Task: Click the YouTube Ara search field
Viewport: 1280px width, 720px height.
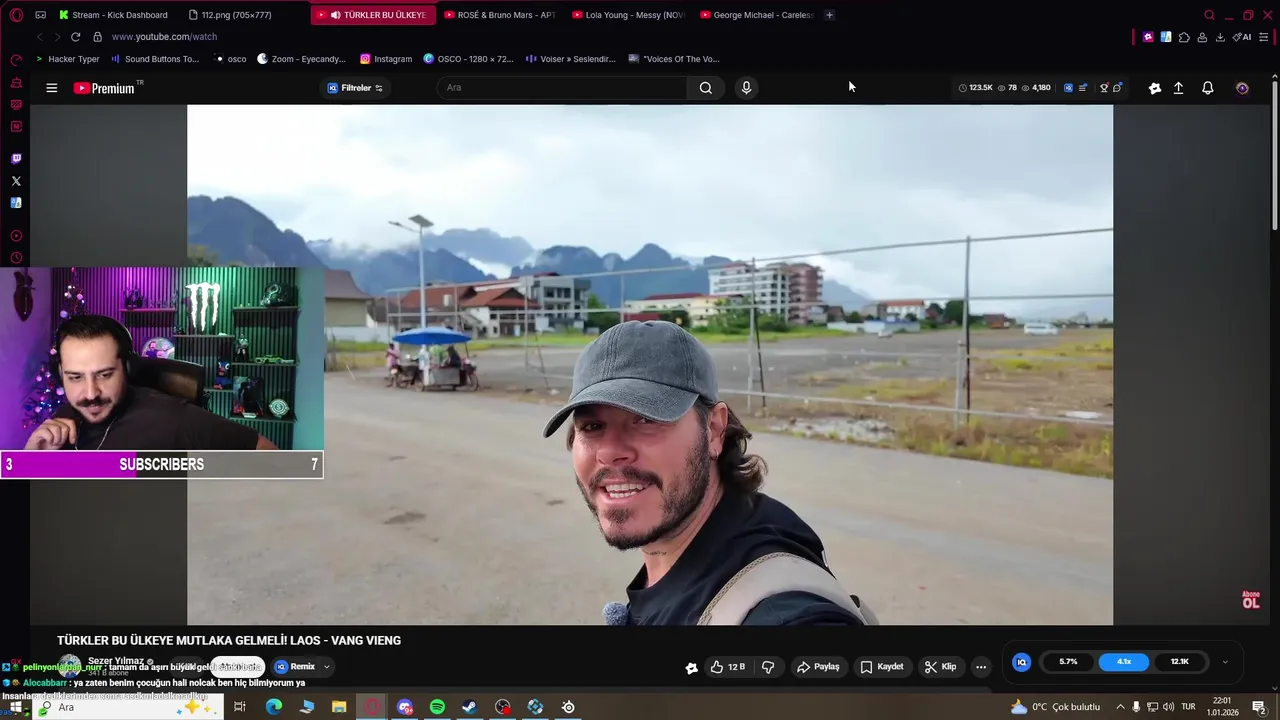Action: pos(562,88)
